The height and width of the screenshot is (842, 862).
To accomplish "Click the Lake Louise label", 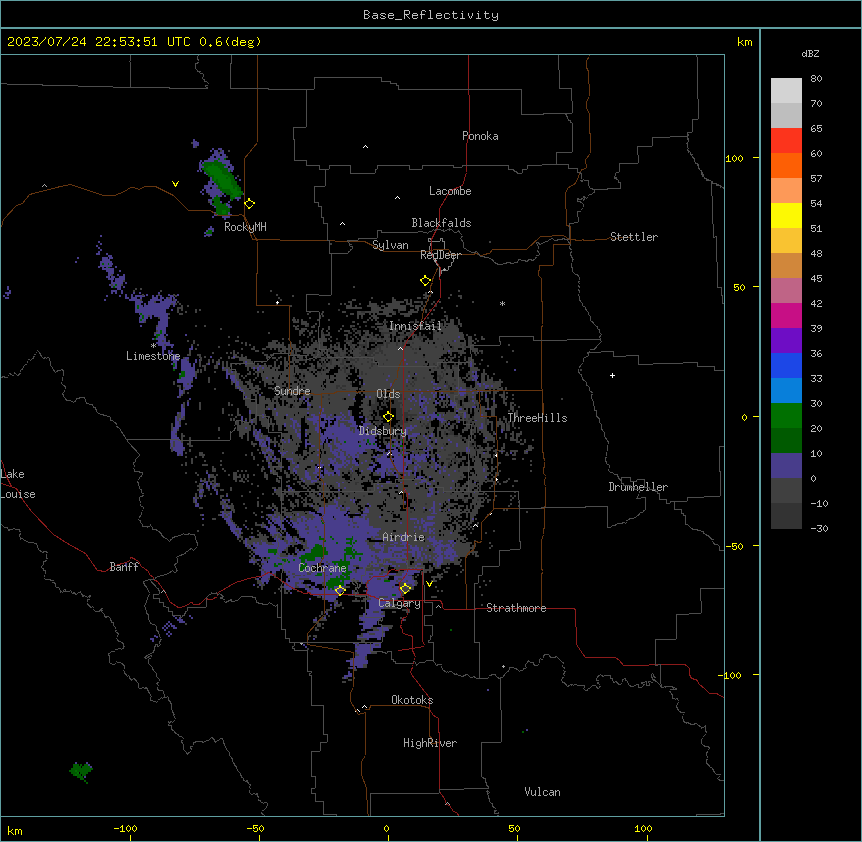I will tap(18, 484).
